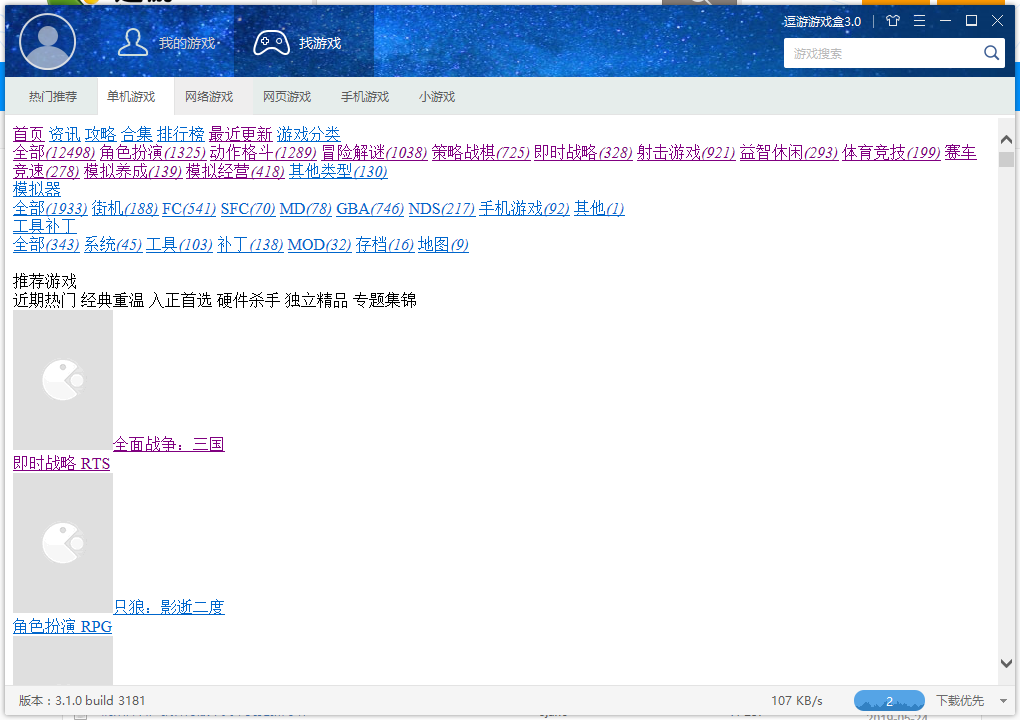Select 模拟经营(418) category link
The width and height of the screenshot is (1020, 720).
coord(235,171)
